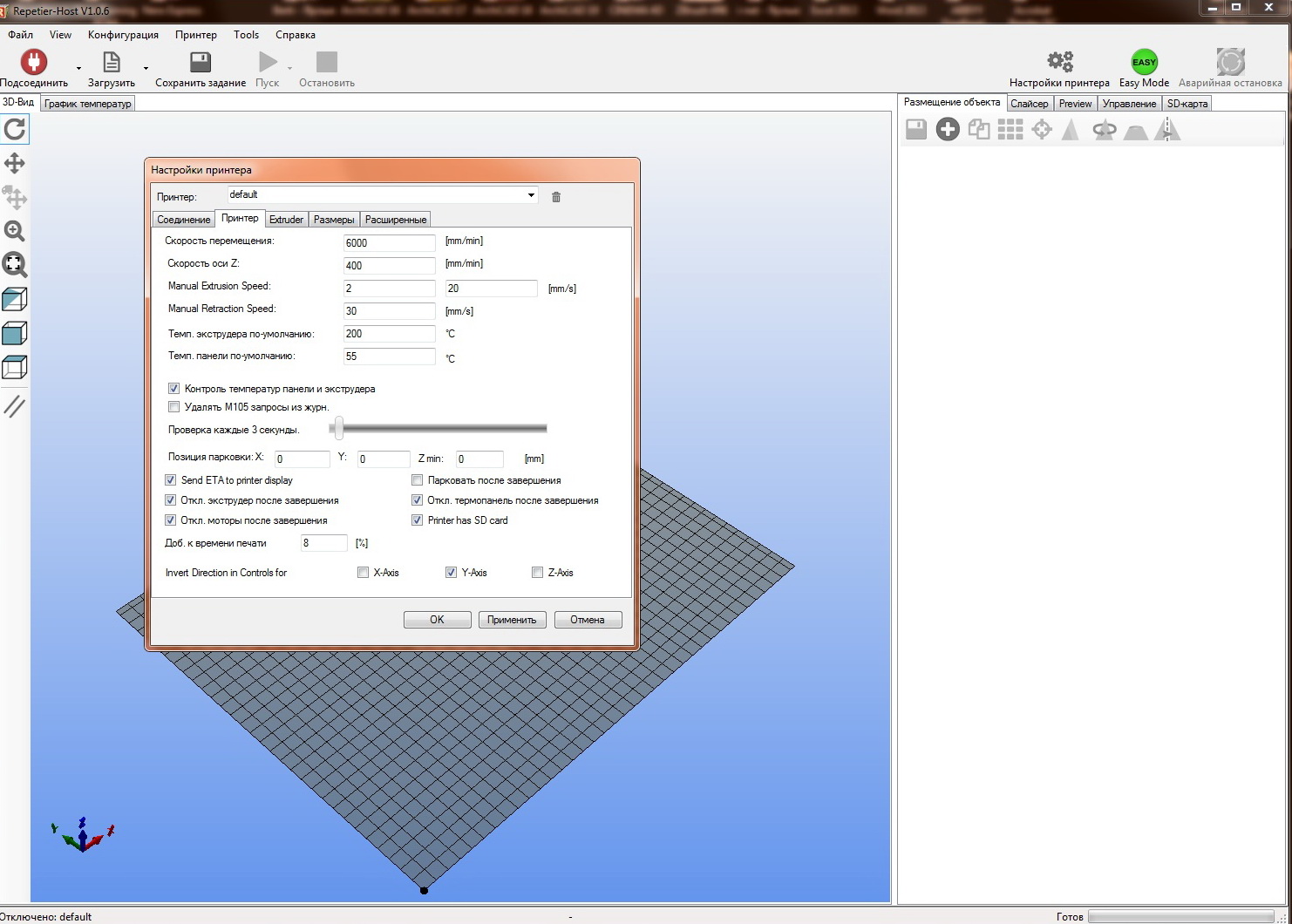Select the Move object tool
1292x924 pixels.
point(15,197)
